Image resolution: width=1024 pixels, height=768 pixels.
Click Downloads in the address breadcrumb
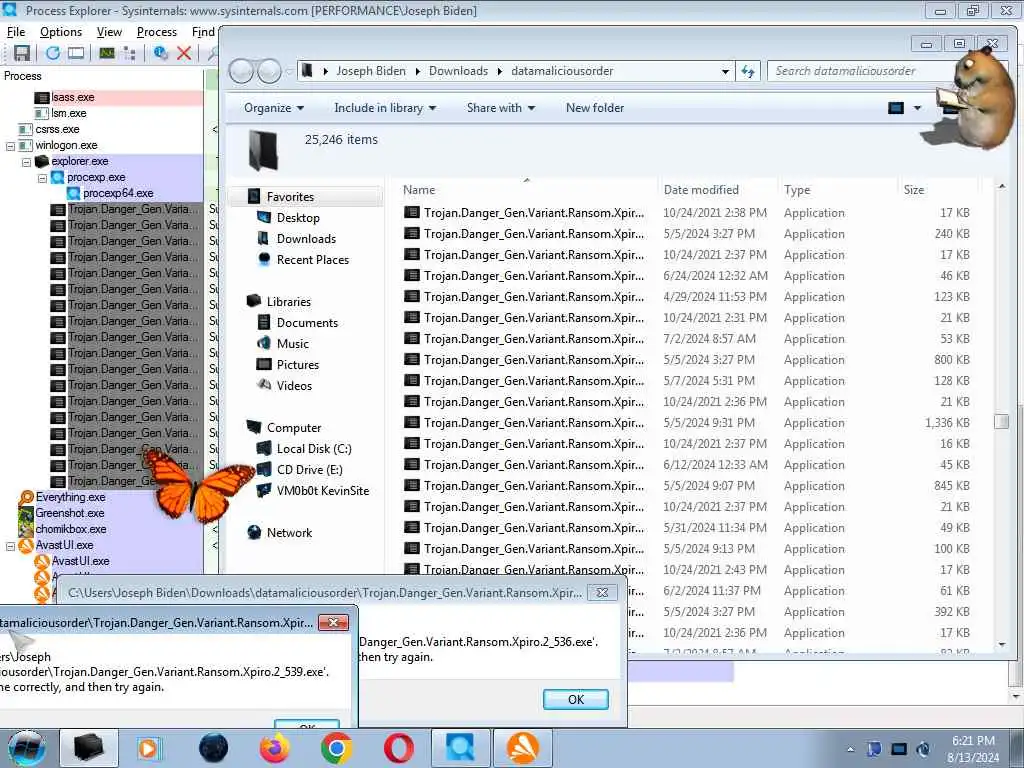coord(458,71)
